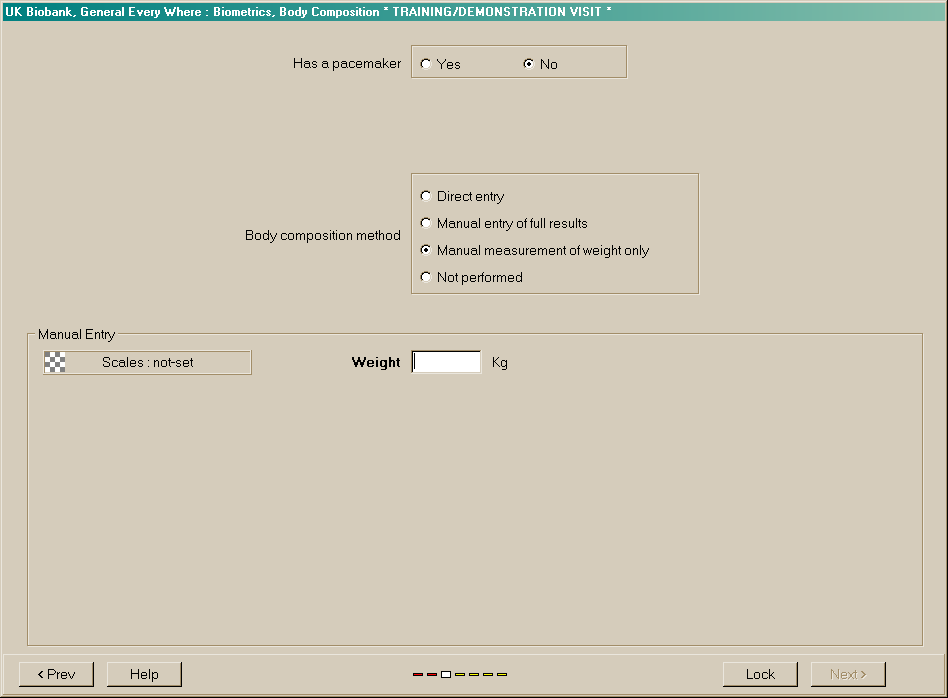The width and height of the screenshot is (948, 698).
Task: Choose Direct entry body composition method
Action: tap(427, 196)
